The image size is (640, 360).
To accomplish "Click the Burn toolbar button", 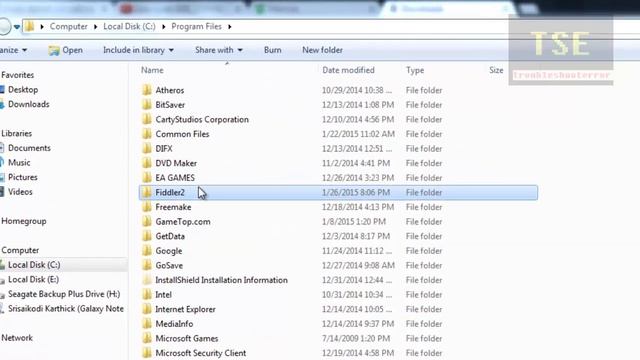I will (x=273, y=50).
